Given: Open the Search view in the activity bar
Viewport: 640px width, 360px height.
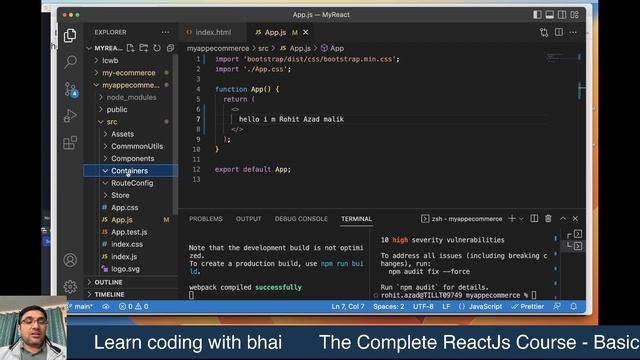Looking at the screenshot, I should click(x=70, y=62).
